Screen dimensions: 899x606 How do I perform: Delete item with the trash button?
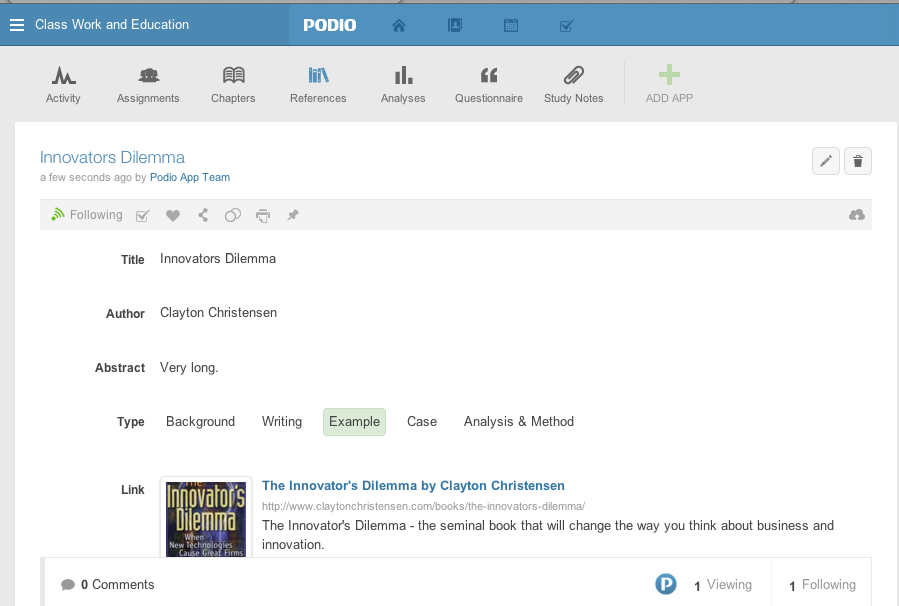point(858,161)
